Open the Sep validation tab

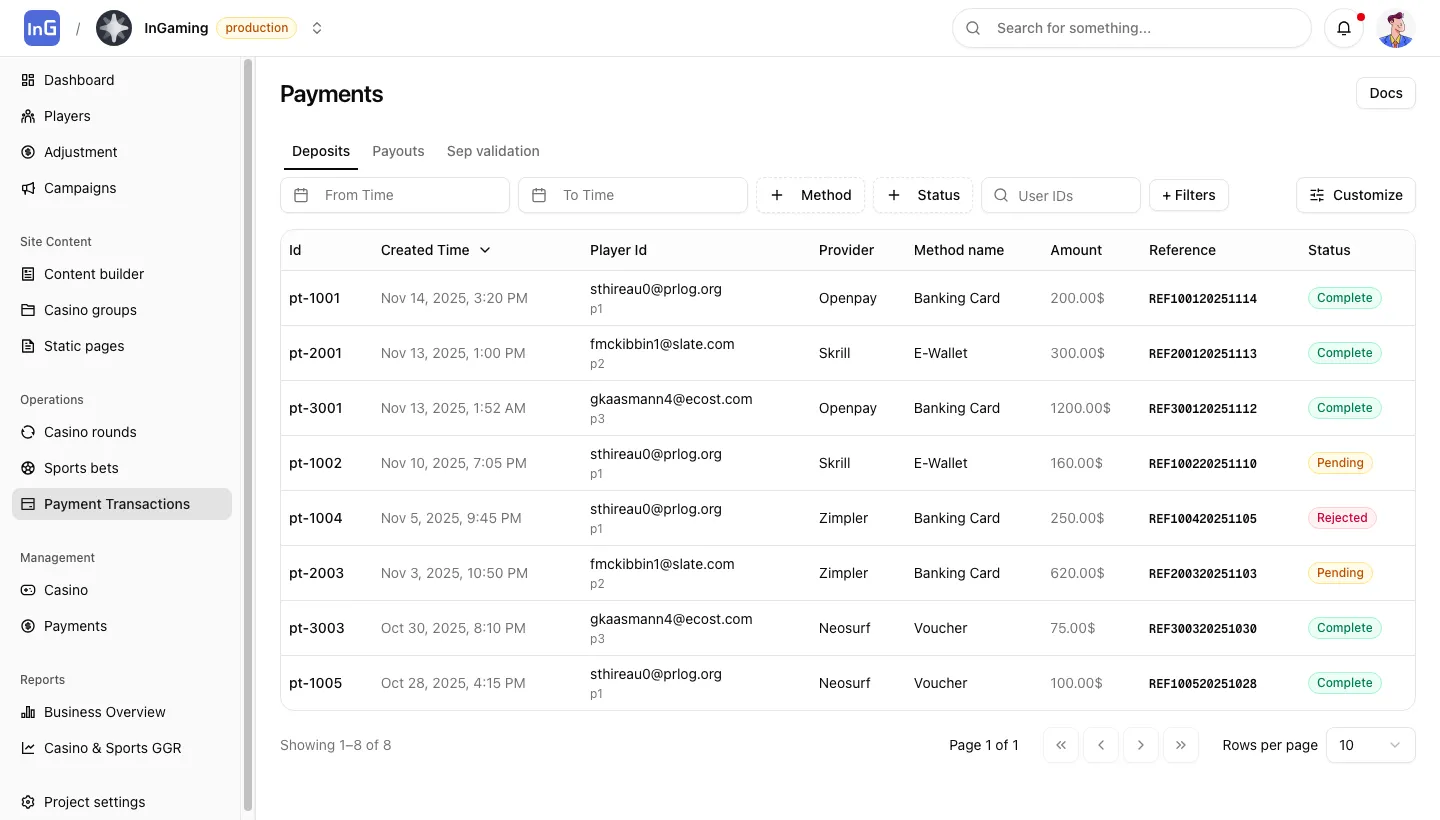click(x=493, y=151)
